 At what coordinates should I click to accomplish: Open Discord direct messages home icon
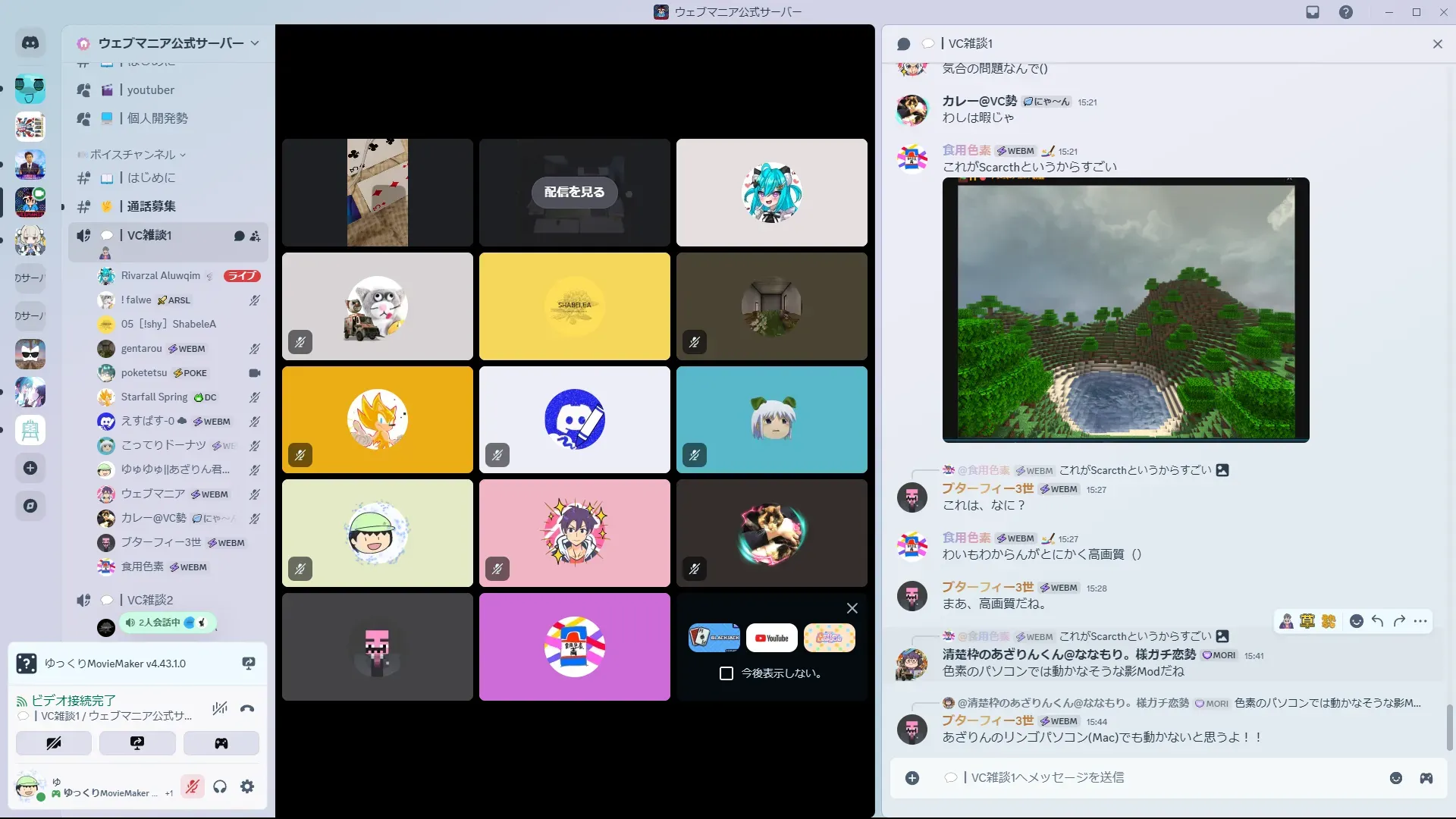click(30, 43)
